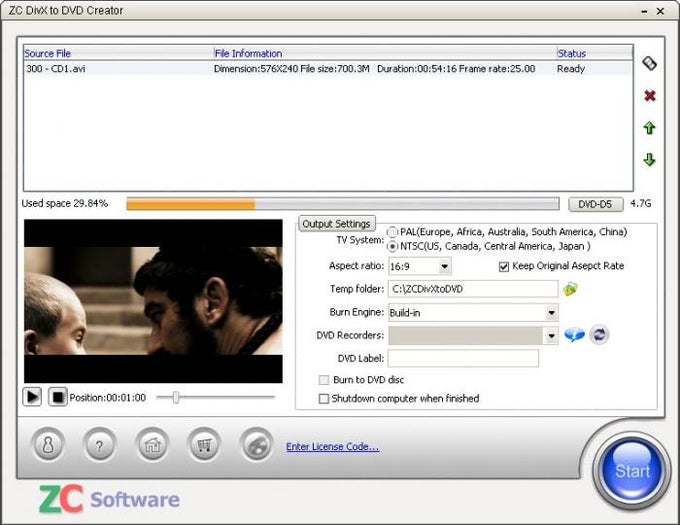Open purchase page via shopping cart icon

click(204, 444)
